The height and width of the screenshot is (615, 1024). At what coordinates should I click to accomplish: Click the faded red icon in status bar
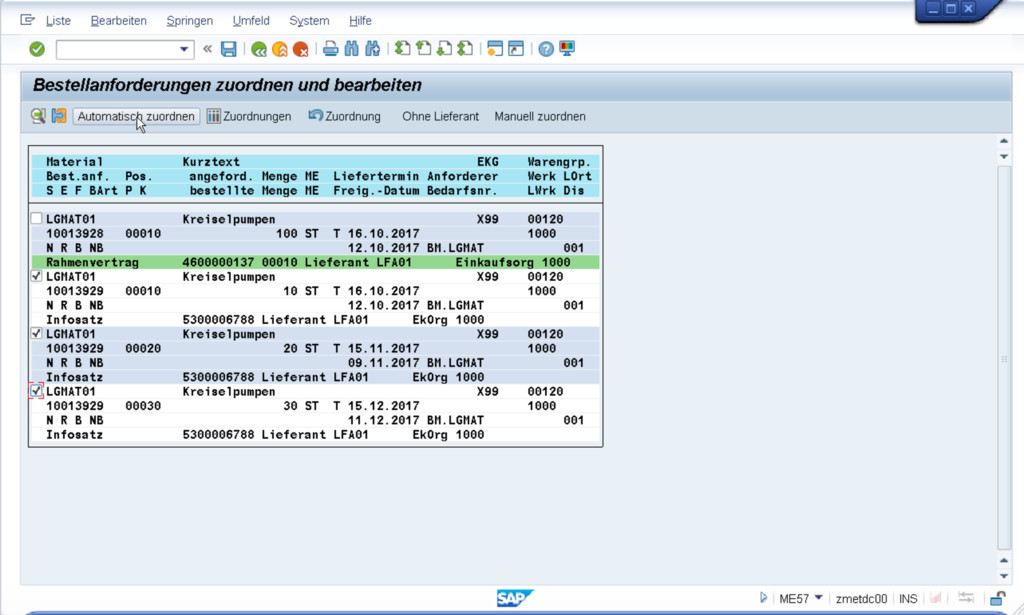click(936, 597)
